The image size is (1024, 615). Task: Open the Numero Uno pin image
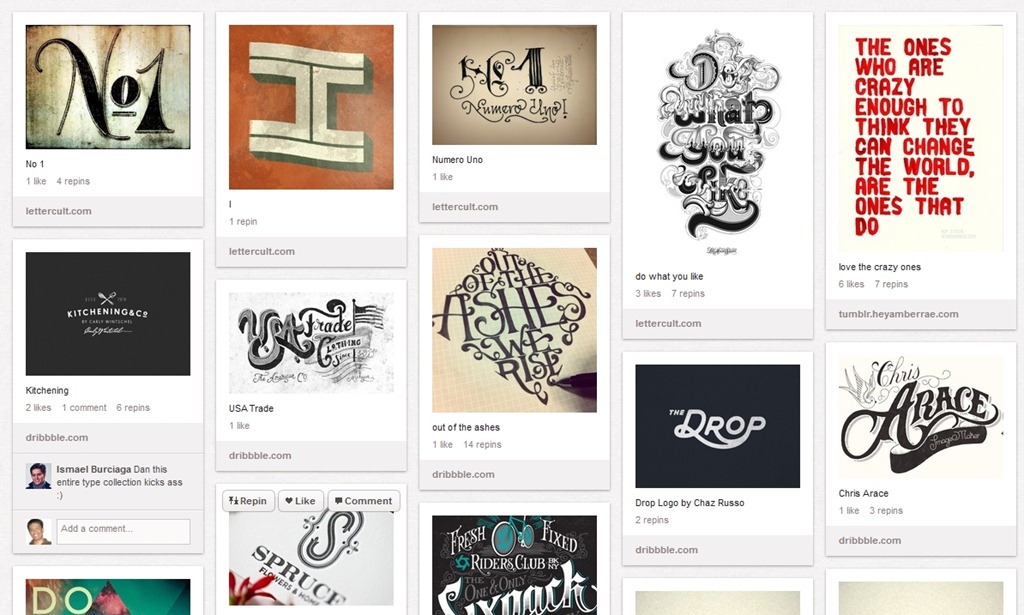point(514,85)
